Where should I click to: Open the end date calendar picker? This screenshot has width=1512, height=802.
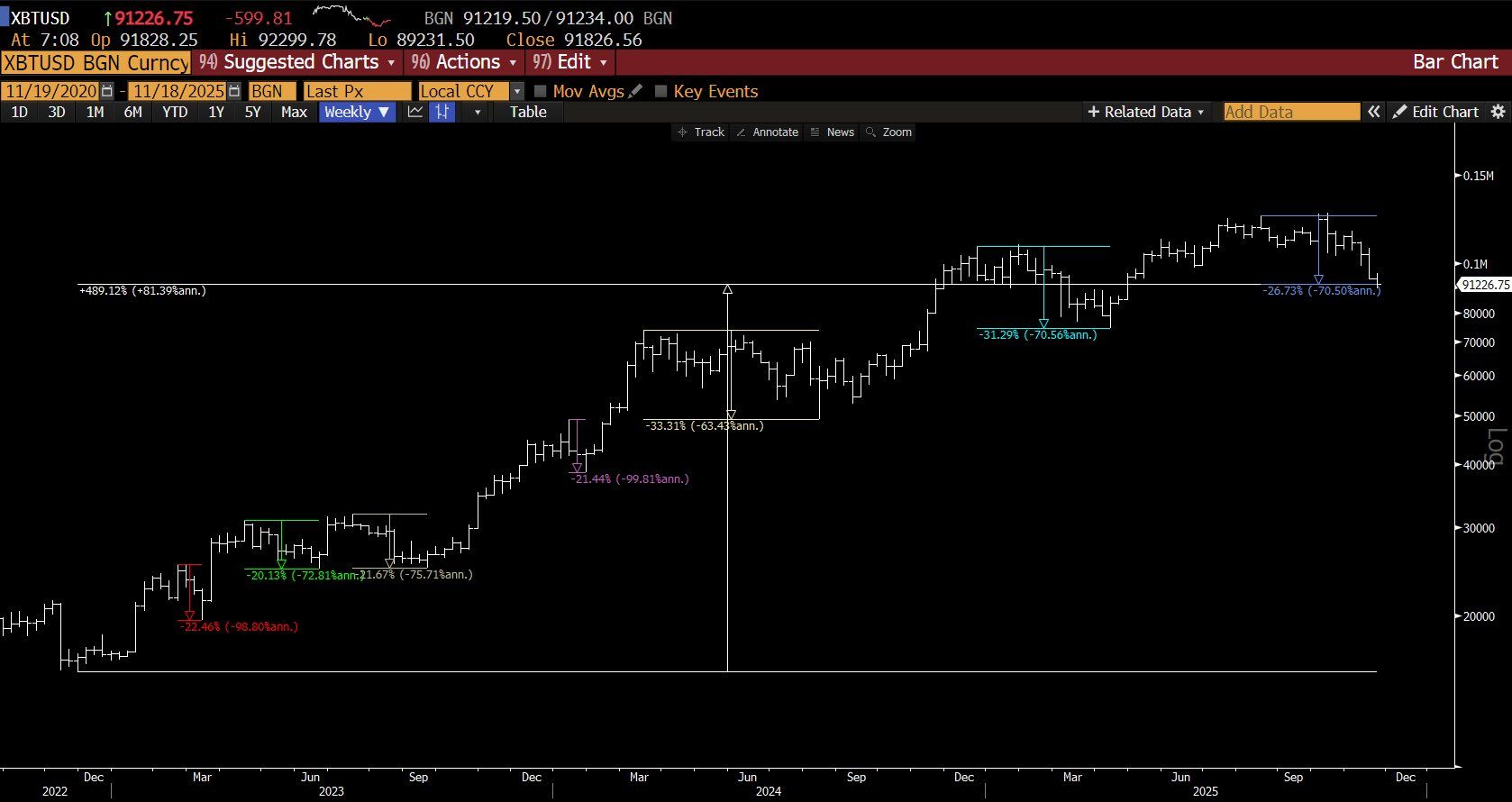pyautogui.click(x=234, y=91)
